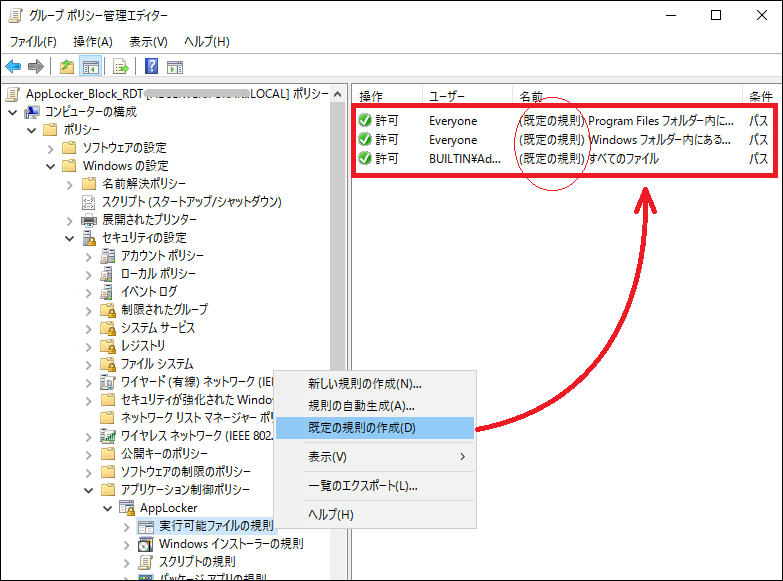This screenshot has width=783, height=581.
Task: Expand the アカウント ポリシー node arrow
Action: pos(90,256)
